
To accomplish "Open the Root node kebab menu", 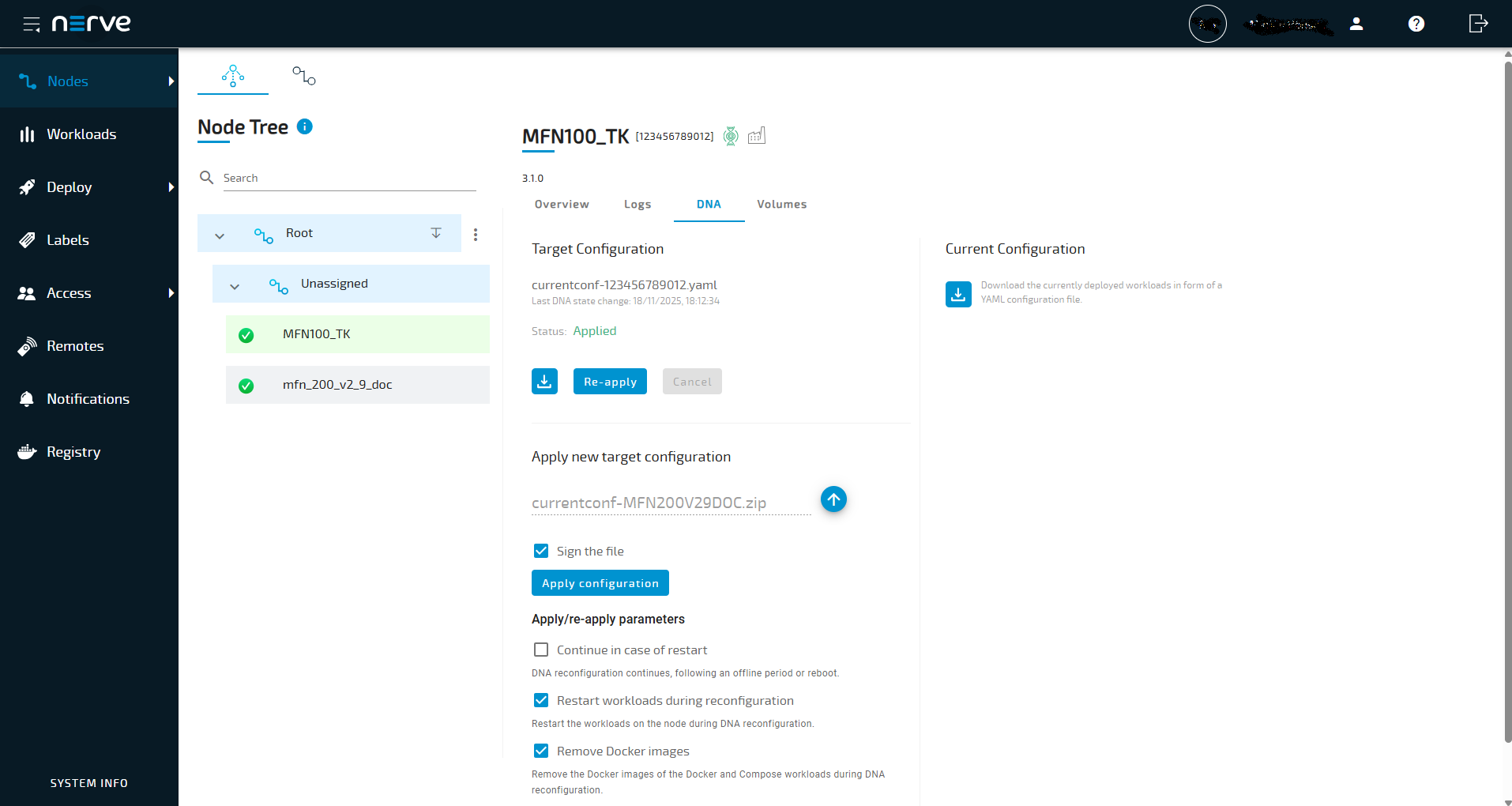I will click(476, 234).
